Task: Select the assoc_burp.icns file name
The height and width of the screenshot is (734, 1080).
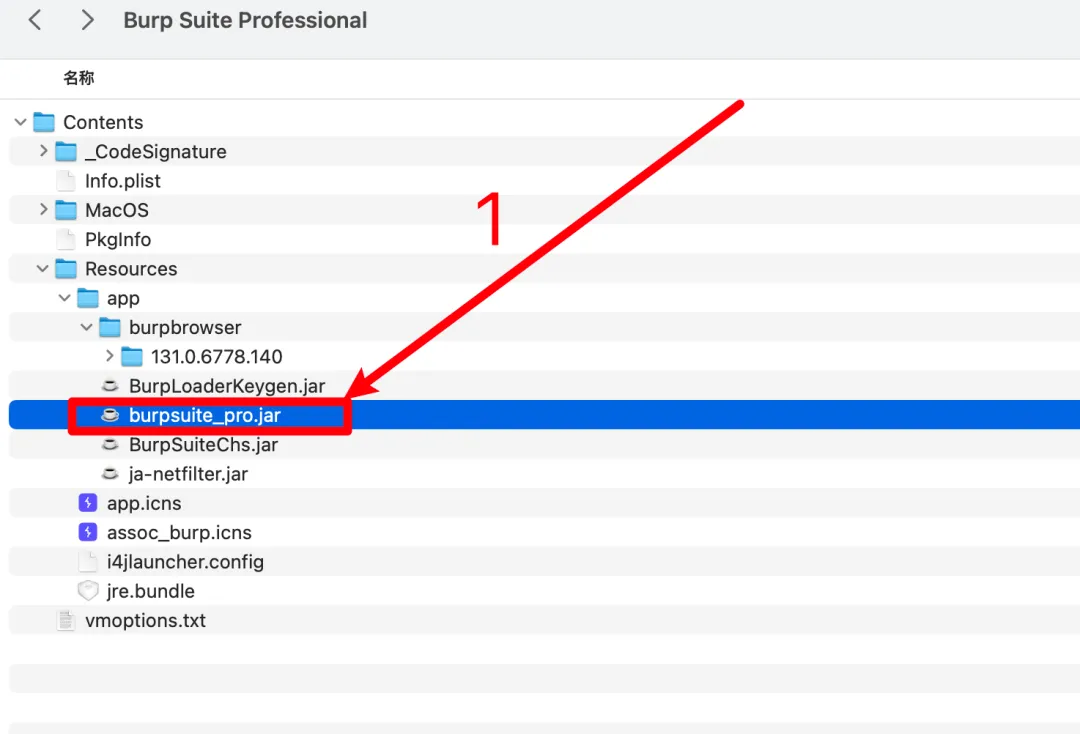Action: (x=179, y=533)
